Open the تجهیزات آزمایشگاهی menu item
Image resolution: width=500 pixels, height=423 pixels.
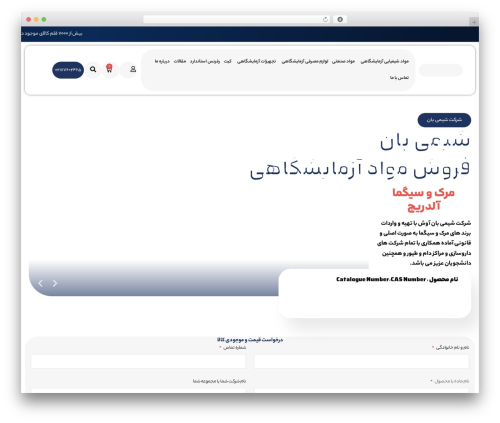256,61
